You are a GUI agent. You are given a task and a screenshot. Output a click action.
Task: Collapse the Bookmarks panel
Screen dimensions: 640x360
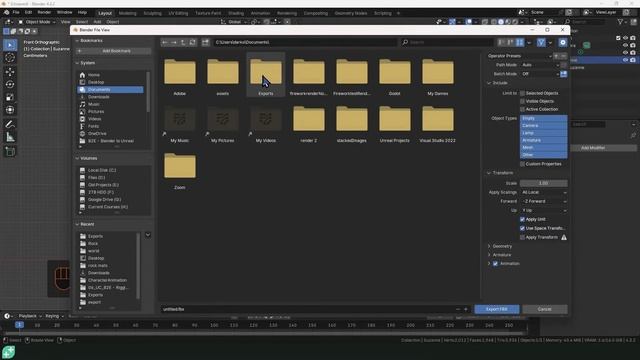[77, 40]
